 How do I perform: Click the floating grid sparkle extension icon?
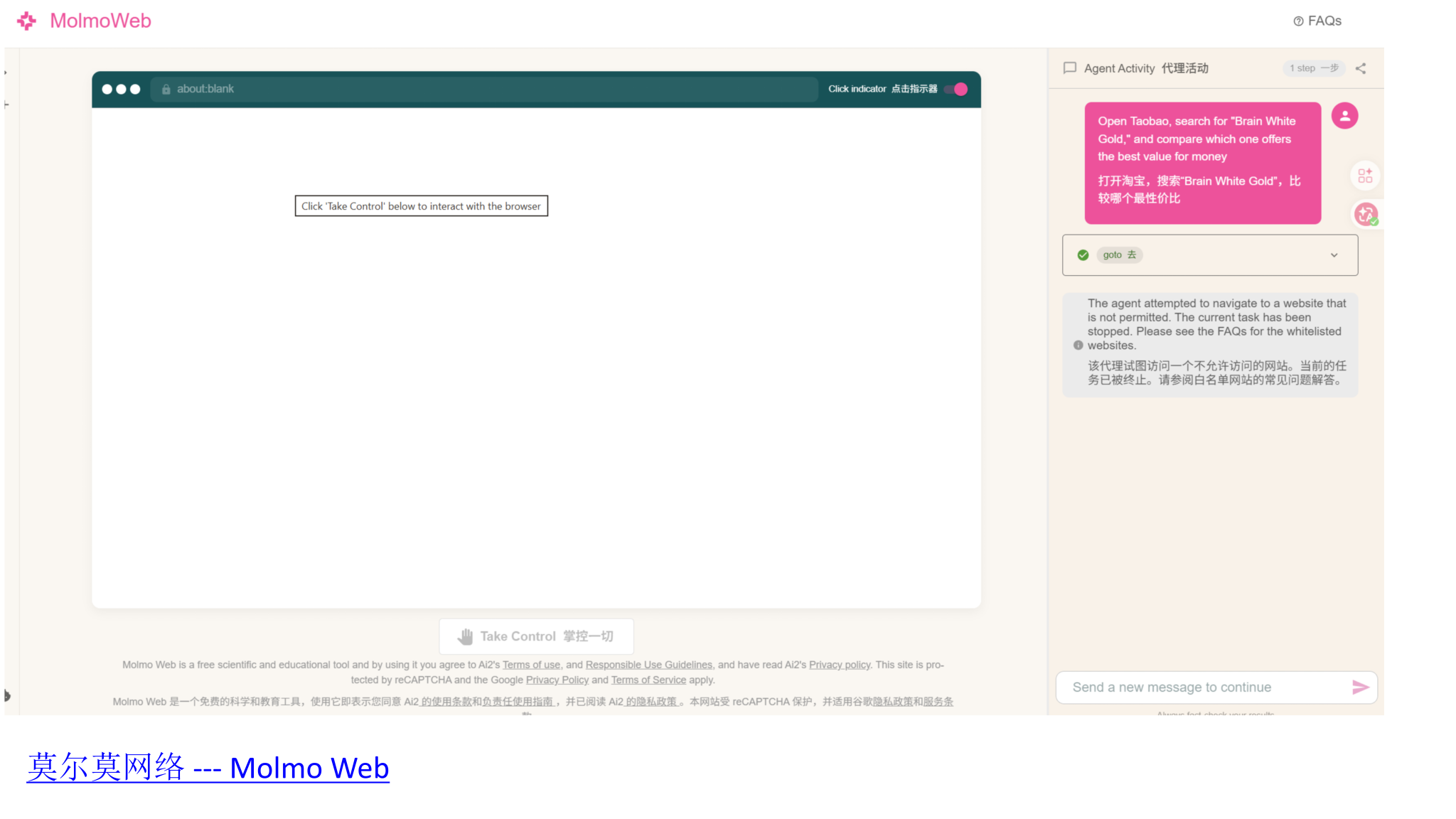1365,176
